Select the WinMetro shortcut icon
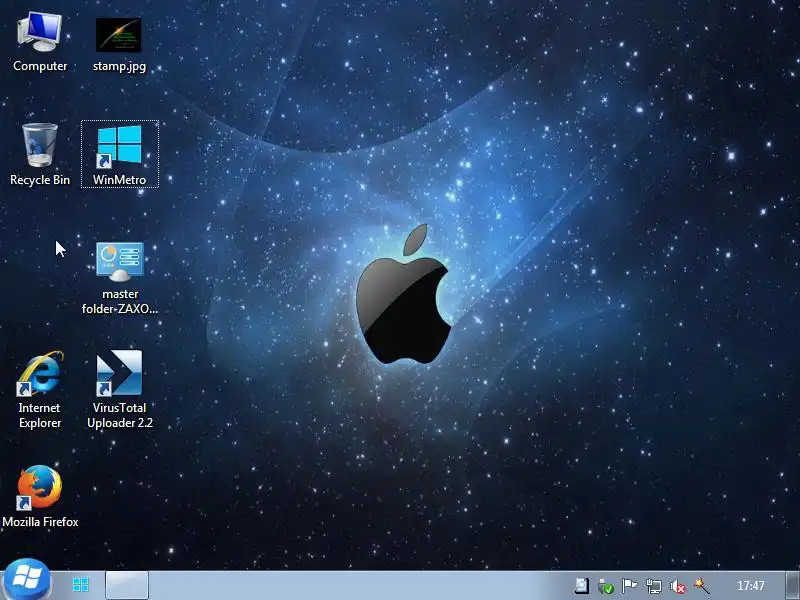Image resolution: width=800 pixels, height=600 pixels. (119, 154)
